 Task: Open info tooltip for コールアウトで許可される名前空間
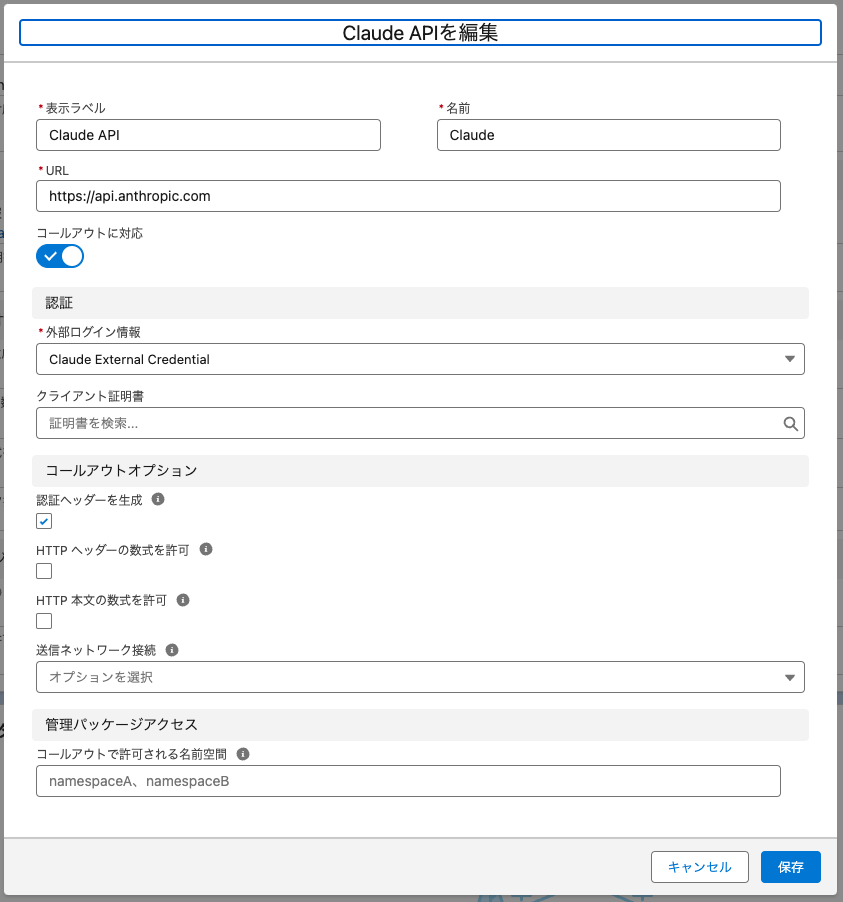click(243, 754)
